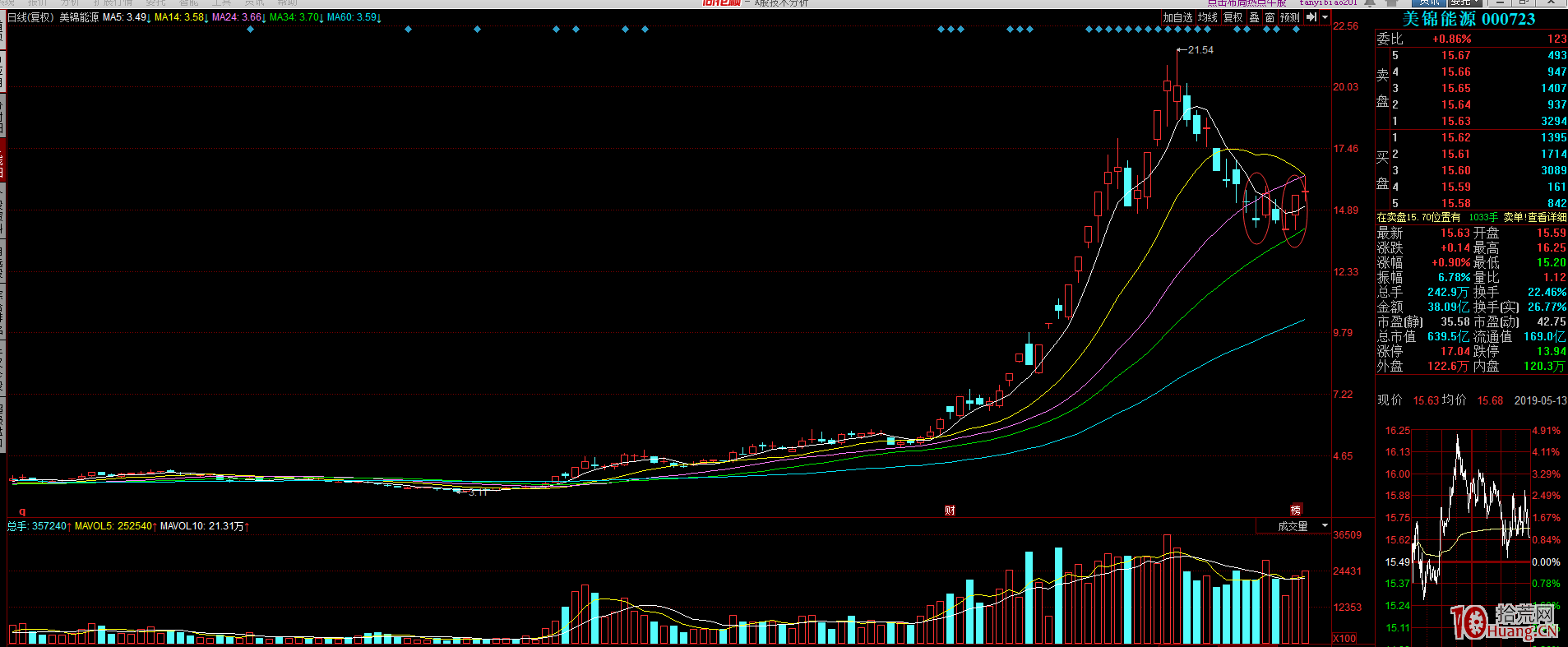
Task: Click the q marker at chart bottom-left
Action: click(22, 511)
